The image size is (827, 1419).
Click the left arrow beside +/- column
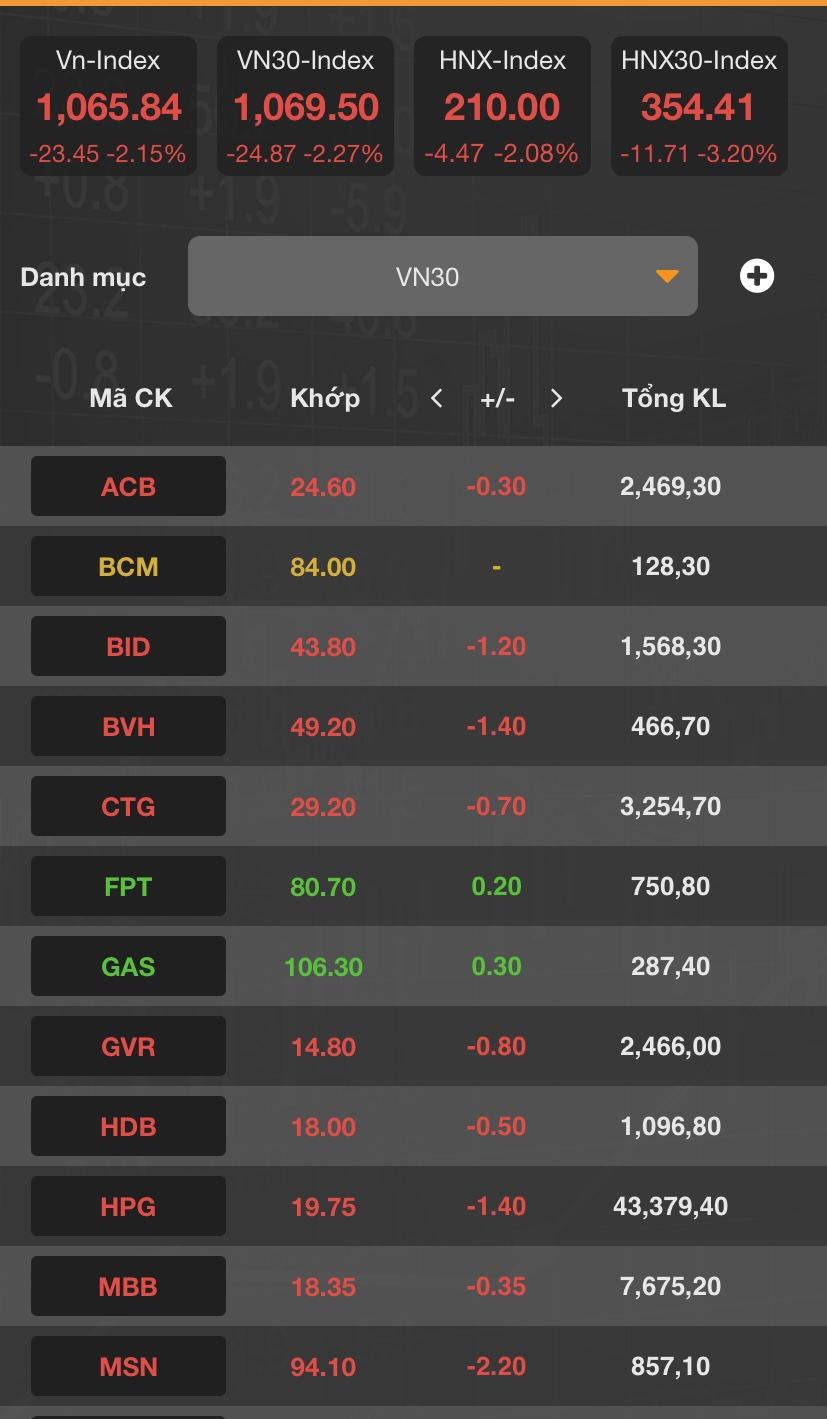coord(436,399)
